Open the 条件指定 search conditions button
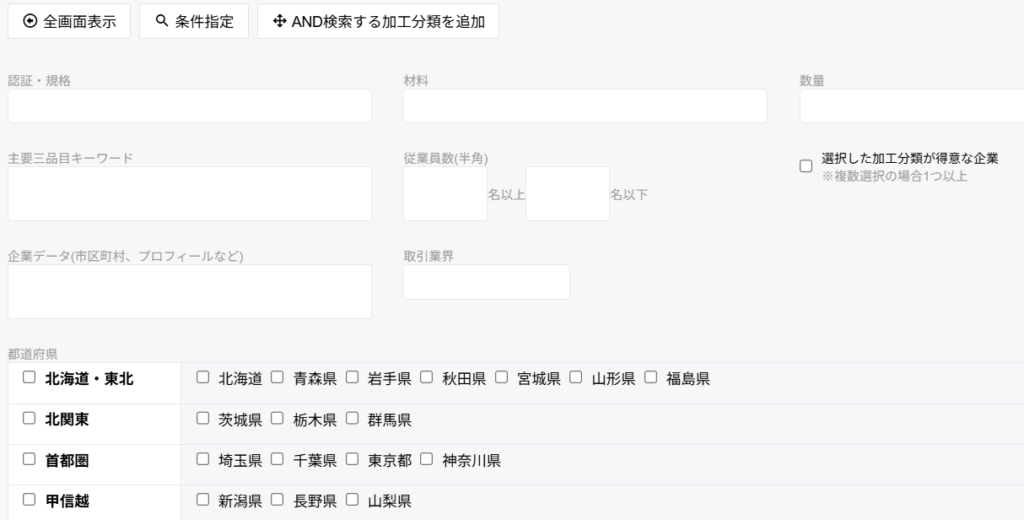 194,21
